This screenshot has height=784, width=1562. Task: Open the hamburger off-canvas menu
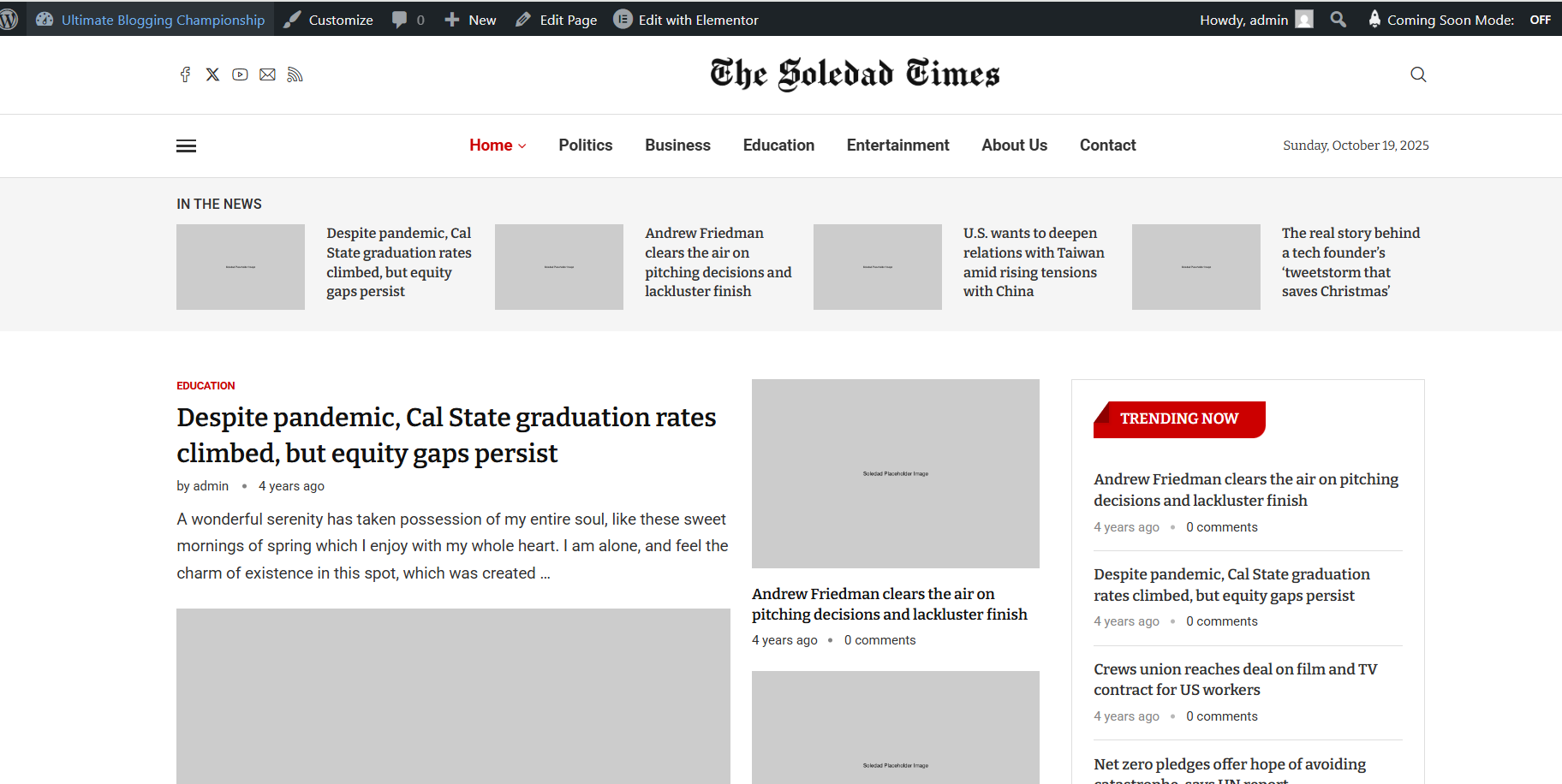pos(186,146)
